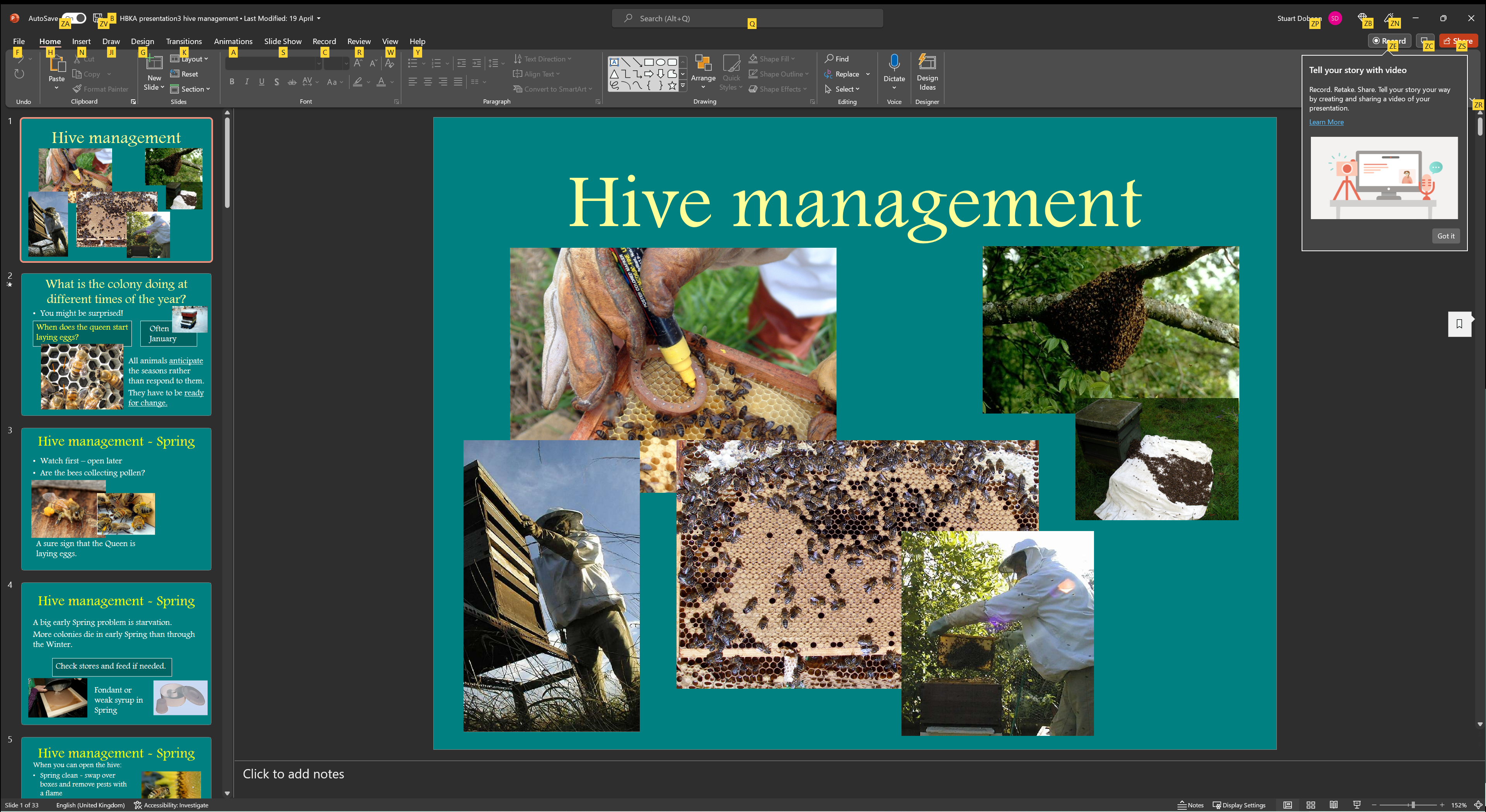The image size is (1486, 812).
Task: Click the Decrease Indent icon
Action: click(x=462, y=63)
